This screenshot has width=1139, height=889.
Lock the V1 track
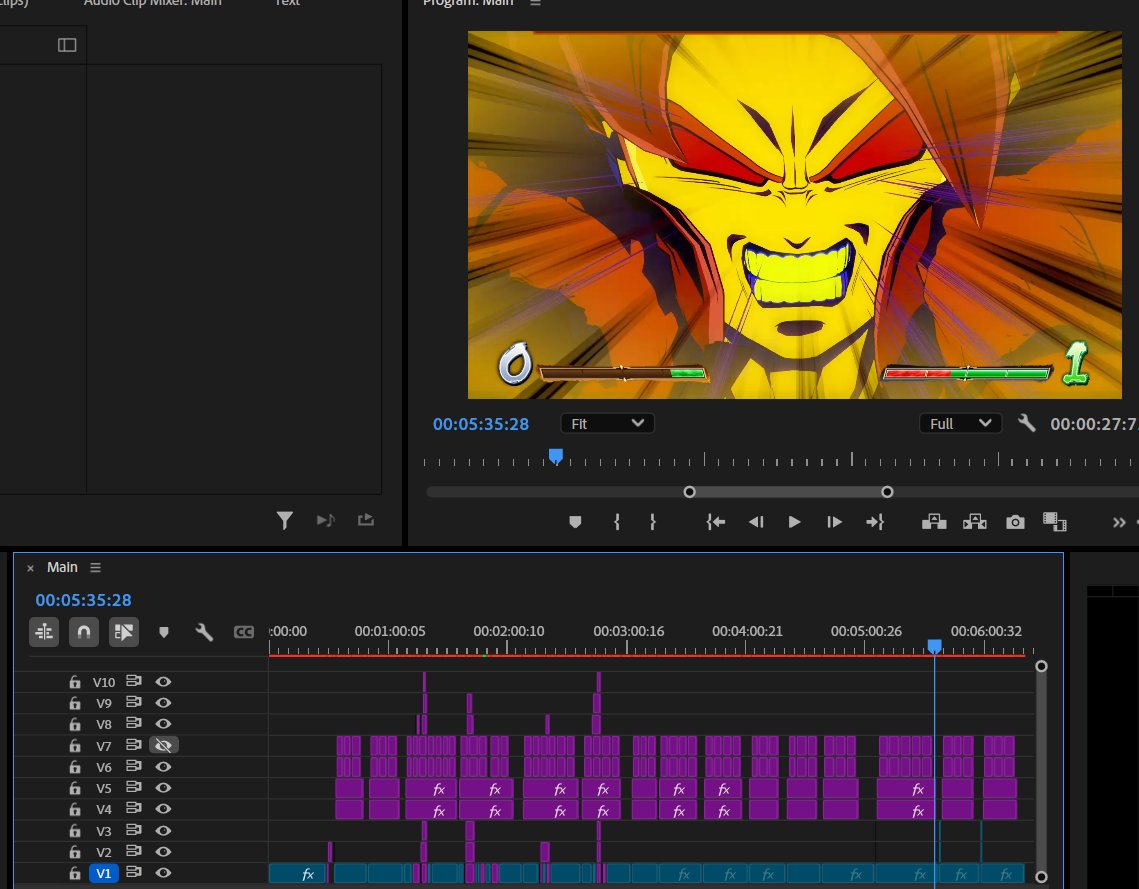coord(75,872)
